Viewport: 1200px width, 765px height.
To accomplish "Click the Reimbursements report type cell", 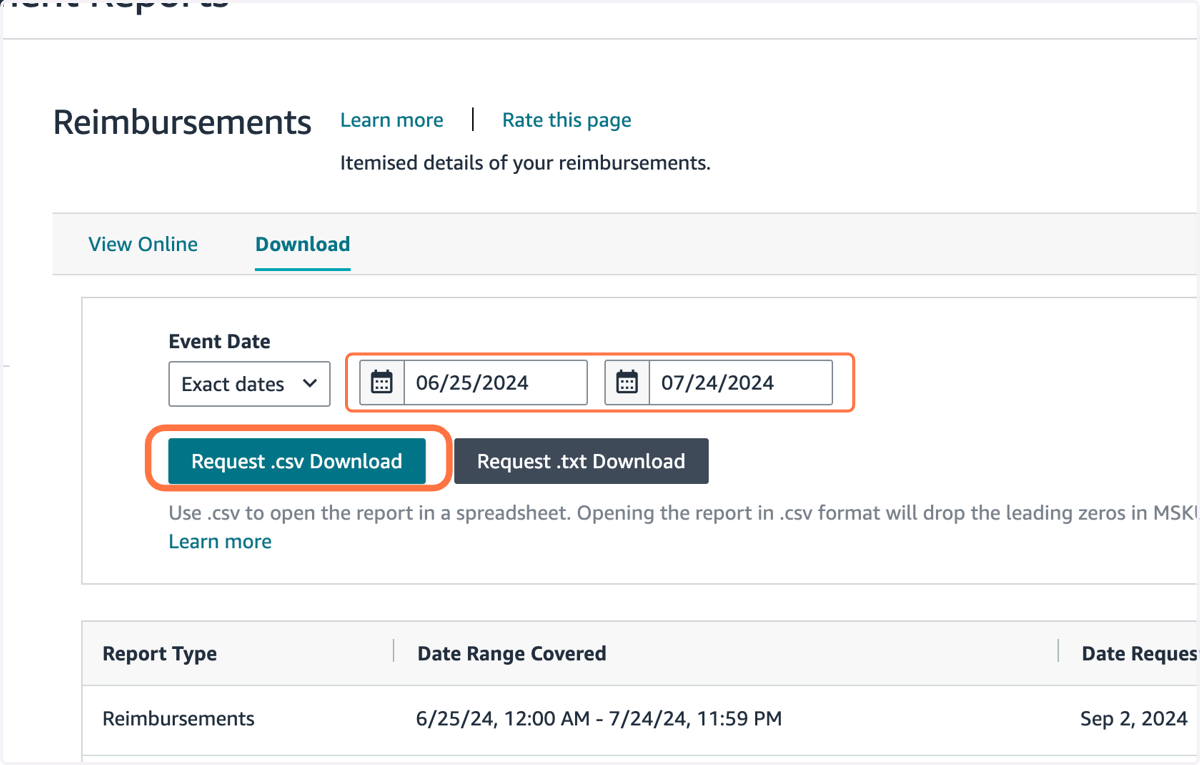I will pos(179,718).
